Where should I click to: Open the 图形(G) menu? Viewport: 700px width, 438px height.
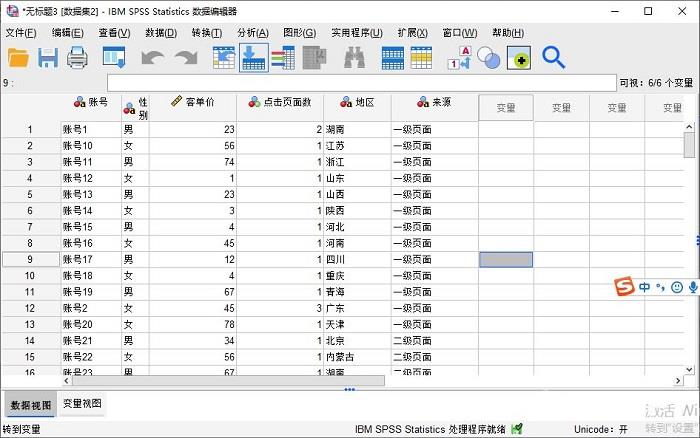pyautogui.click(x=300, y=33)
